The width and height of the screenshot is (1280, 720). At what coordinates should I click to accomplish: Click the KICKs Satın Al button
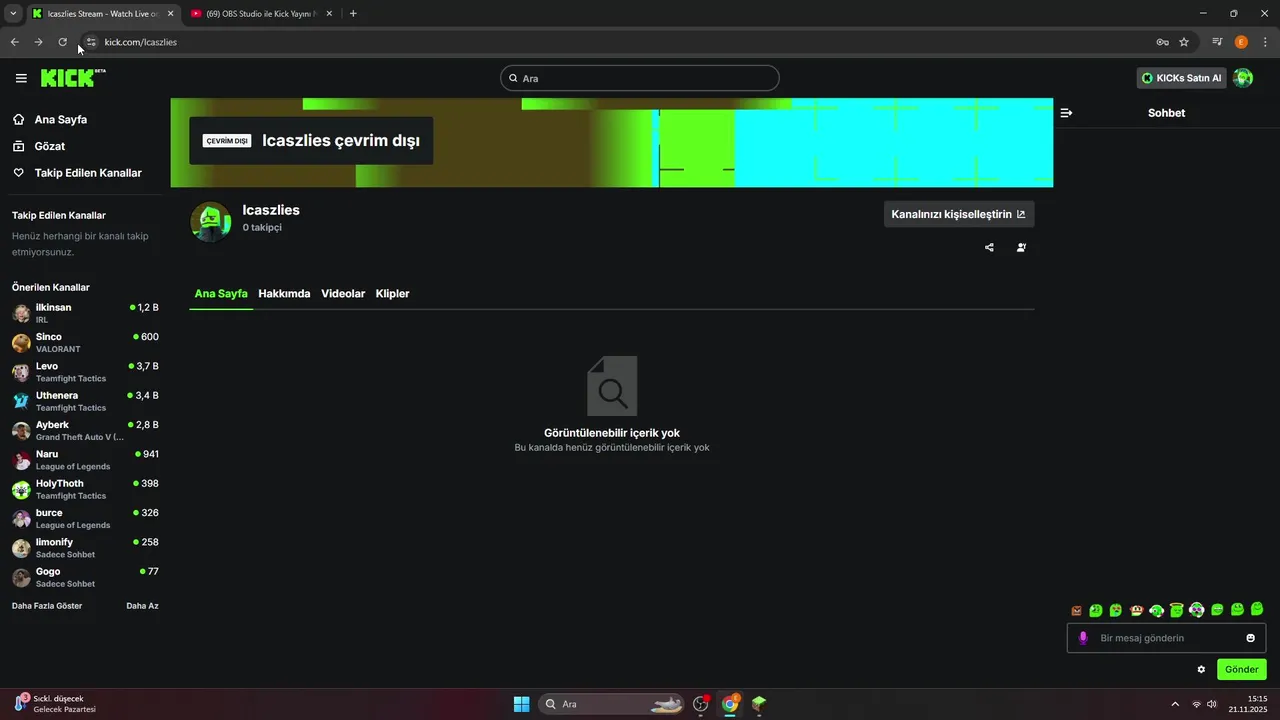click(1182, 78)
